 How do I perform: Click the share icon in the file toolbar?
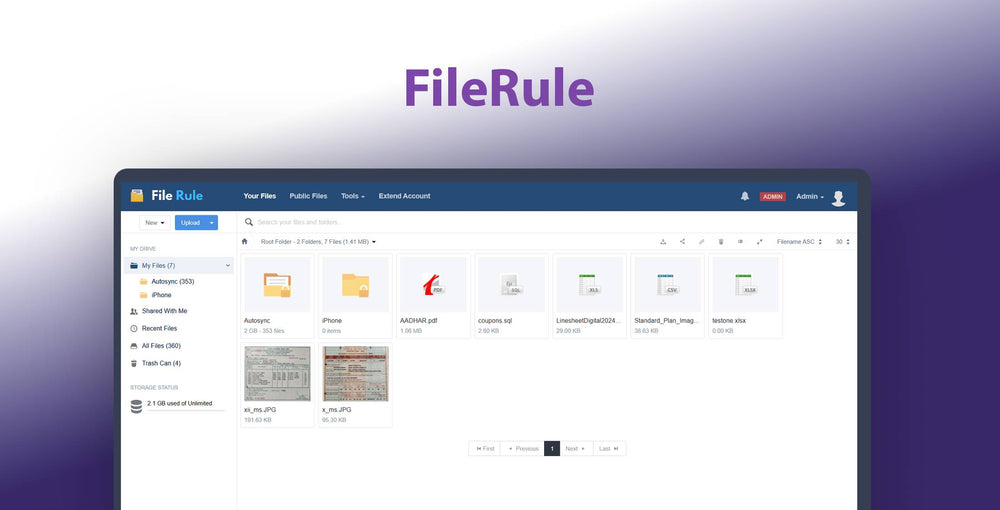[x=682, y=241]
